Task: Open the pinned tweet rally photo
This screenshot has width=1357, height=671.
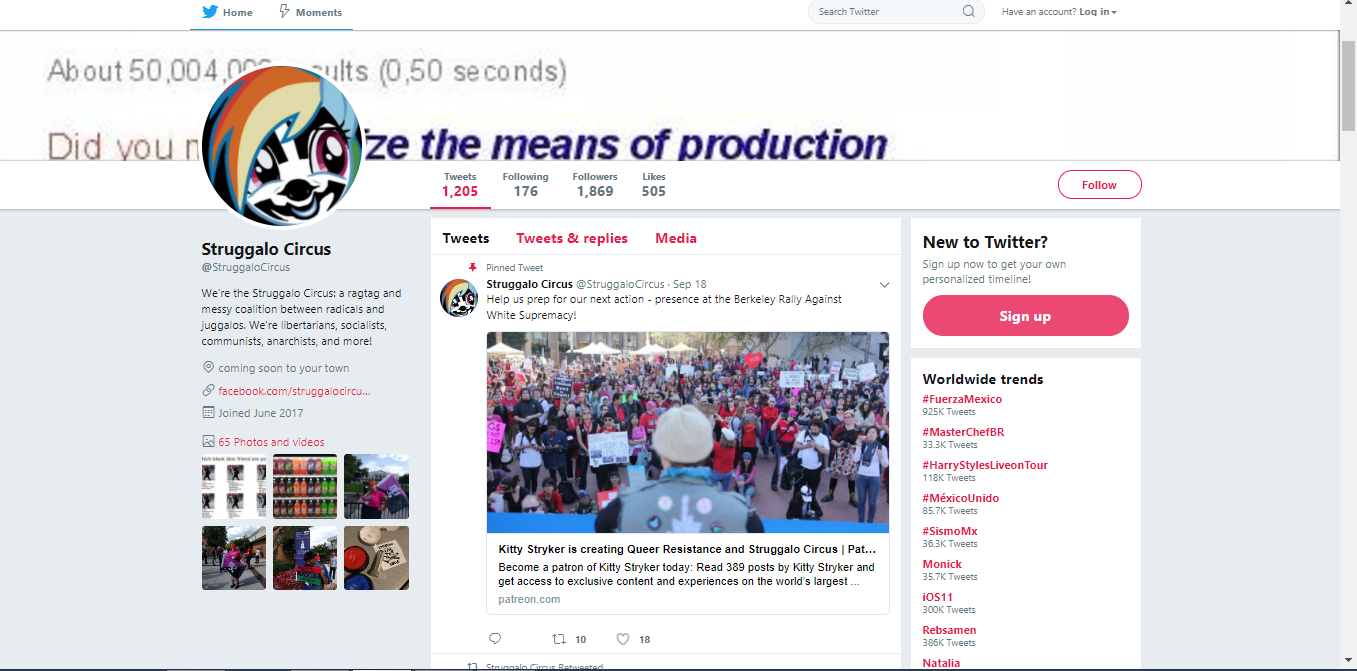Action: (x=688, y=432)
